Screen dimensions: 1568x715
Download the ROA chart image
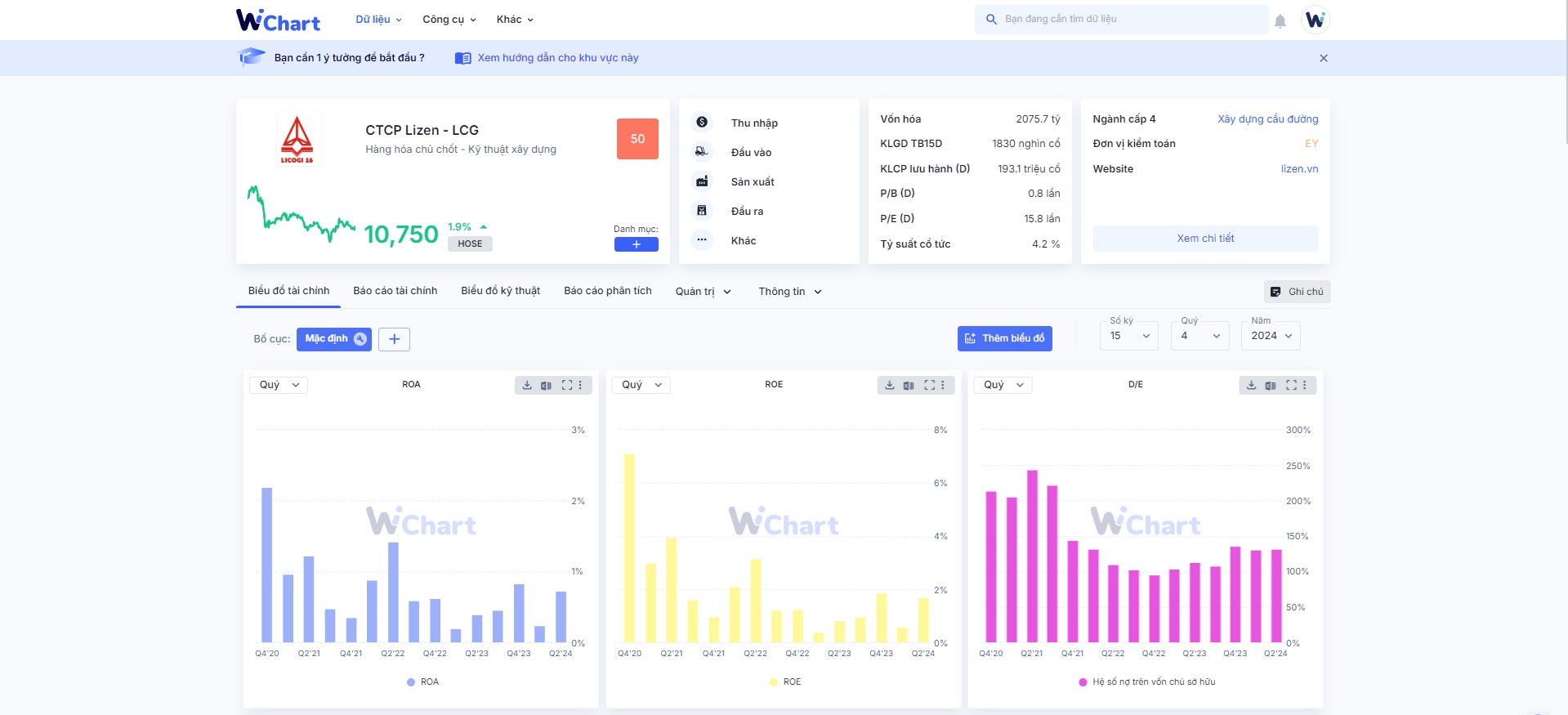tap(527, 385)
